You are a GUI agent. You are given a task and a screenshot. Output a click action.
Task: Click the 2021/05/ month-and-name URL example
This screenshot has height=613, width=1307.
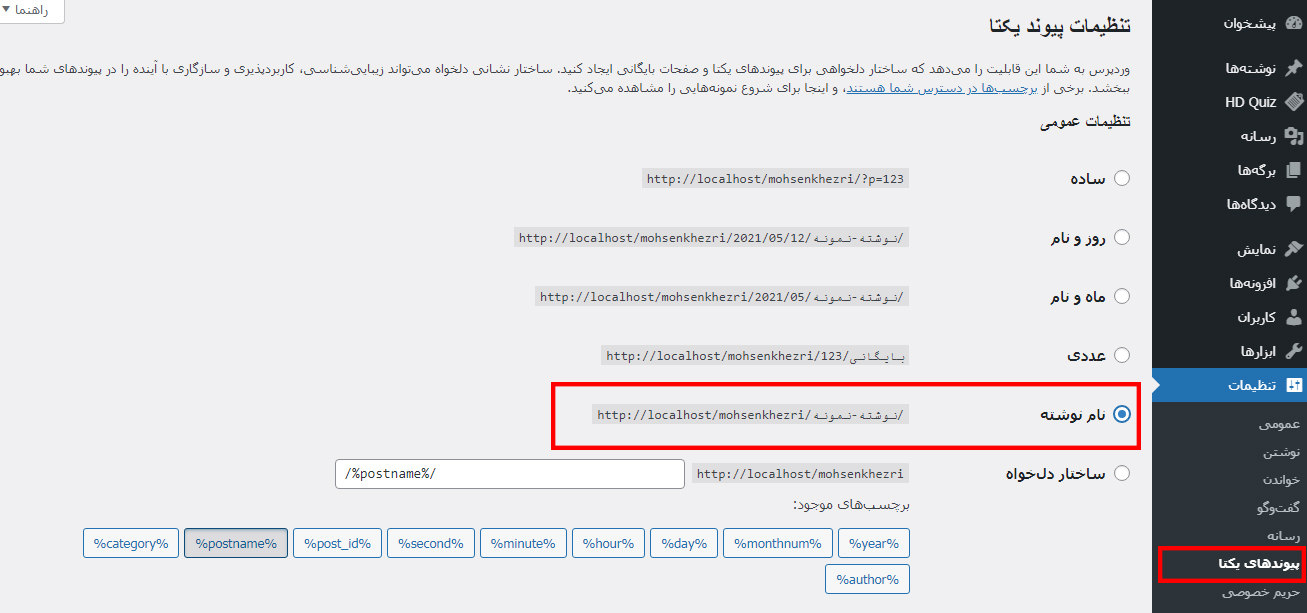point(722,297)
